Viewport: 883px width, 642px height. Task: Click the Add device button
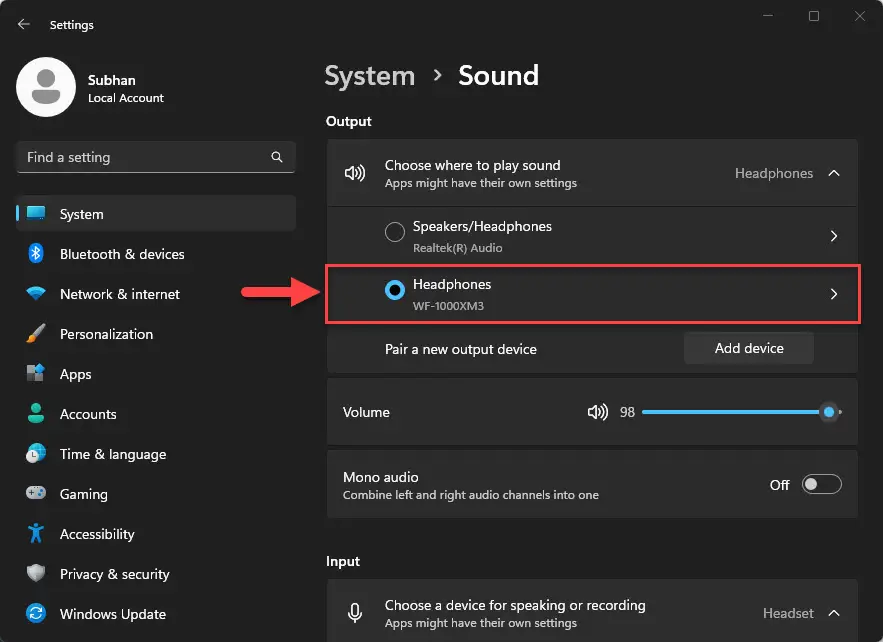748,348
